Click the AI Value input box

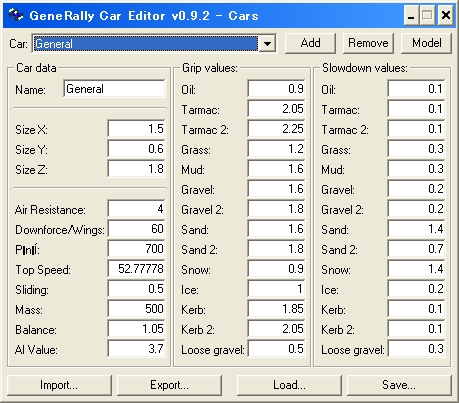coord(136,349)
